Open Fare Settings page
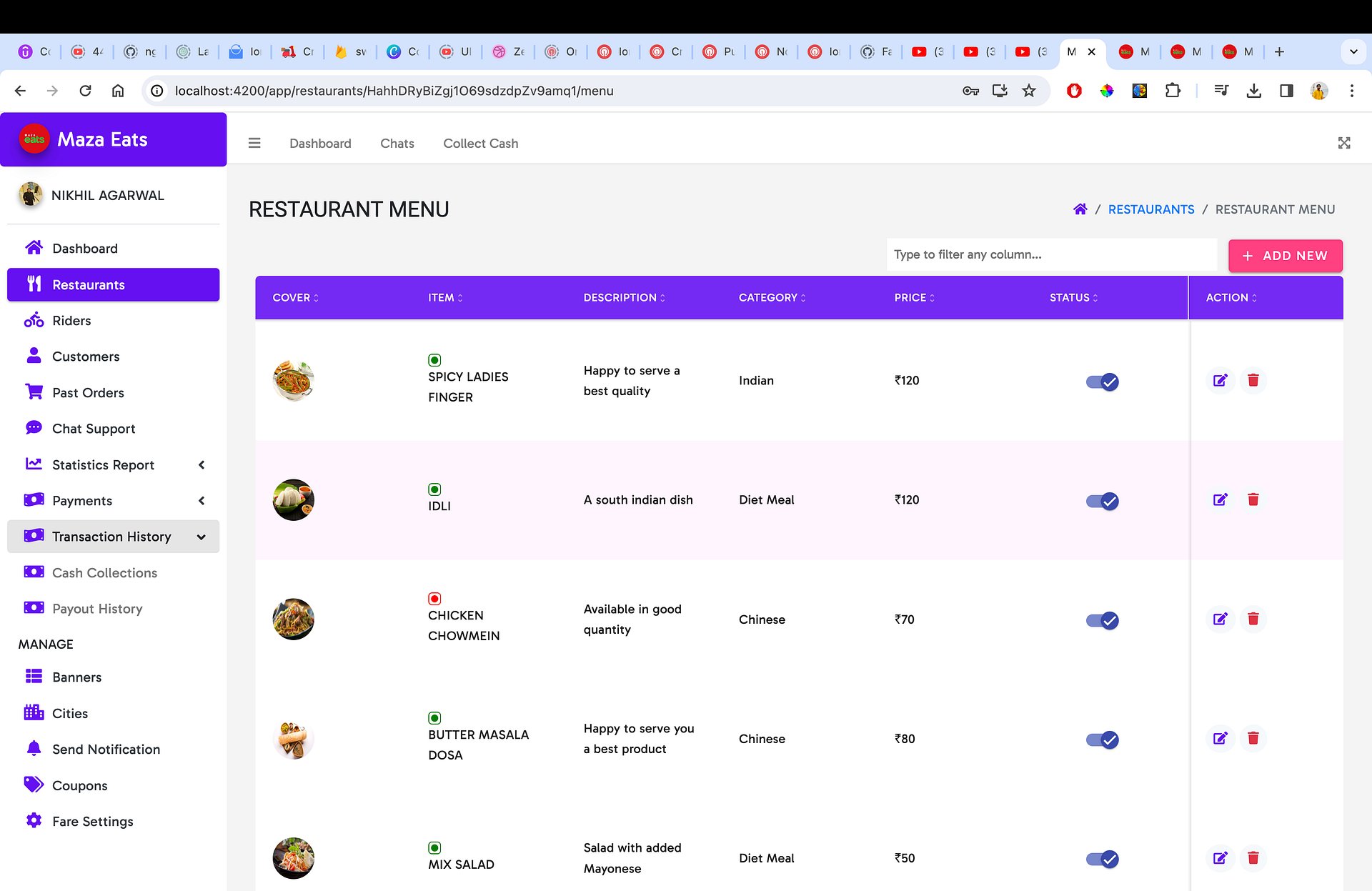This screenshot has height=891, width=1372. [113, 821]
